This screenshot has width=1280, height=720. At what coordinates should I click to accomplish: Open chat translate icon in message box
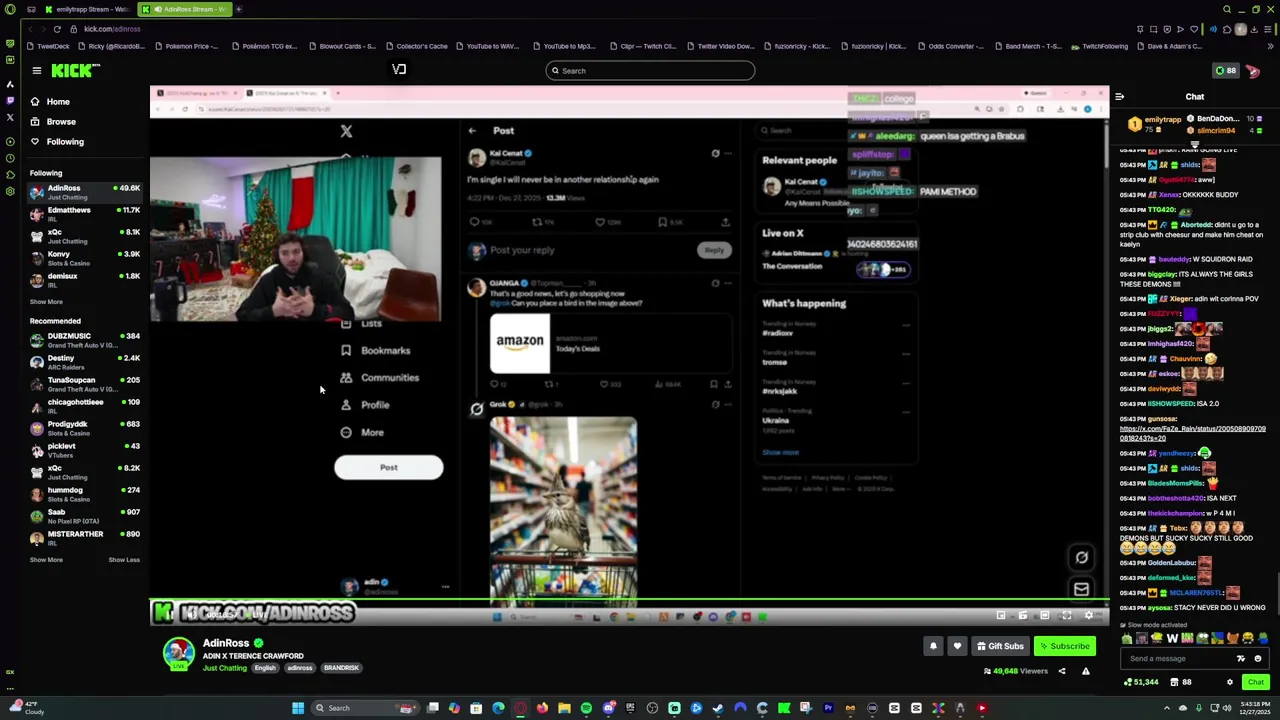[1241, 659]
